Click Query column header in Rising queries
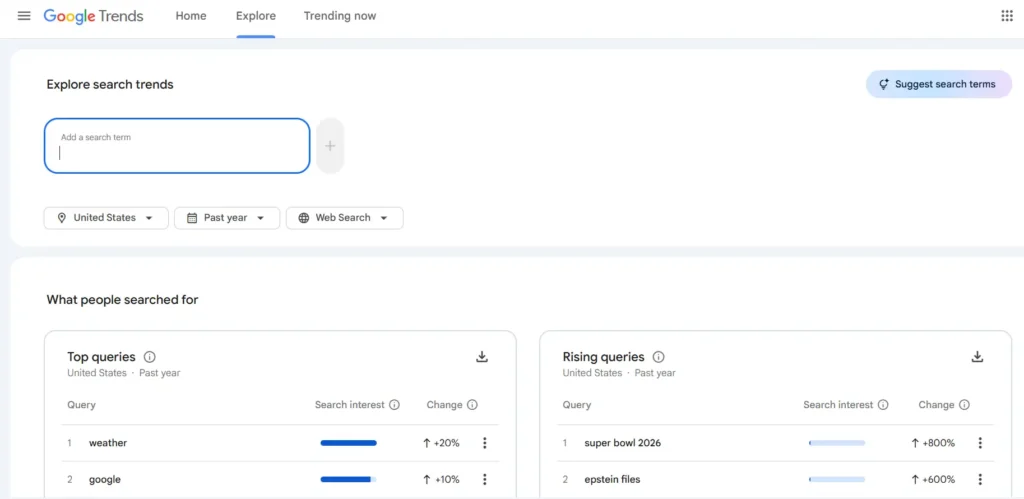The width and height of the screenshot is (1024, 499). coord(577,405)
